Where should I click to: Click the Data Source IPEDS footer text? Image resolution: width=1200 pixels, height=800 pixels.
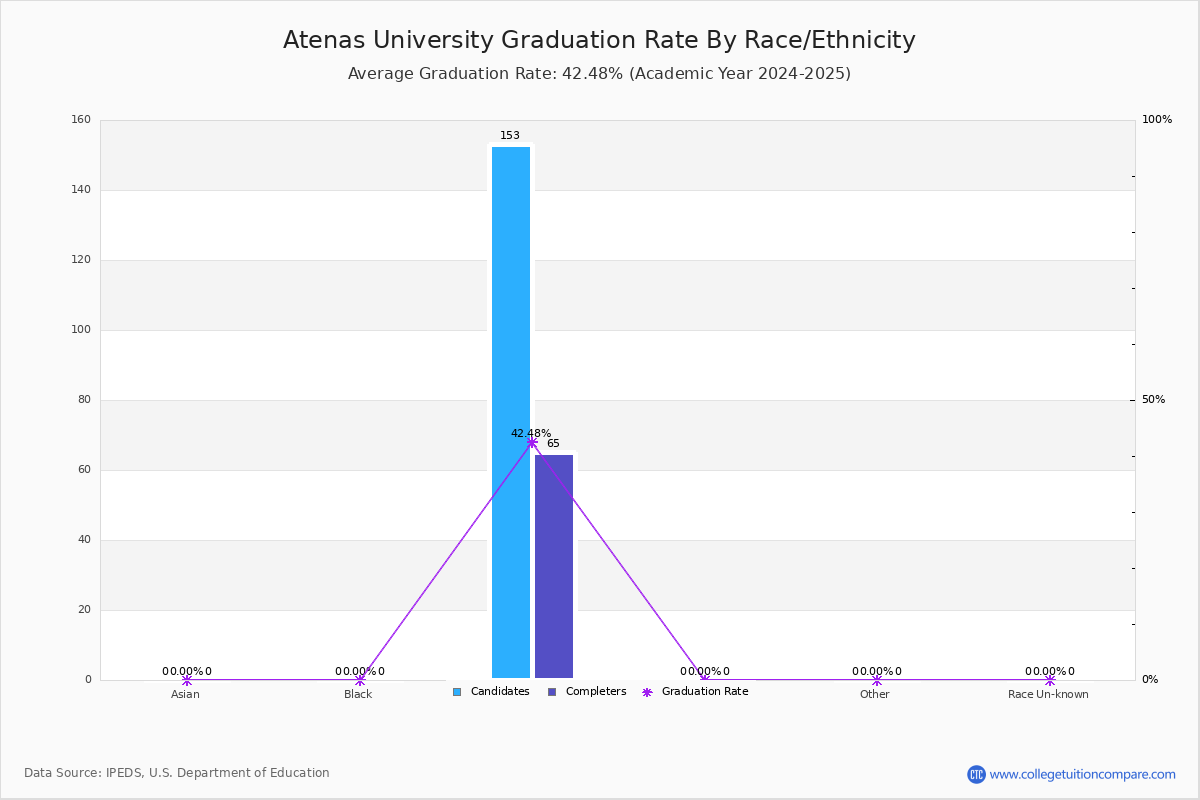pos(177,773)
